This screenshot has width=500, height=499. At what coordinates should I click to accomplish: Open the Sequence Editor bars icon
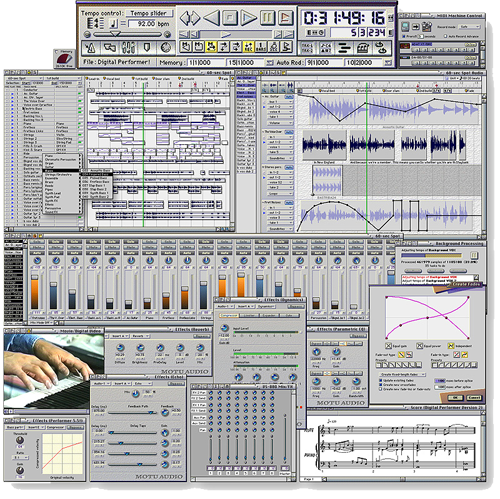pyautogui.click(x=344, y=48)
